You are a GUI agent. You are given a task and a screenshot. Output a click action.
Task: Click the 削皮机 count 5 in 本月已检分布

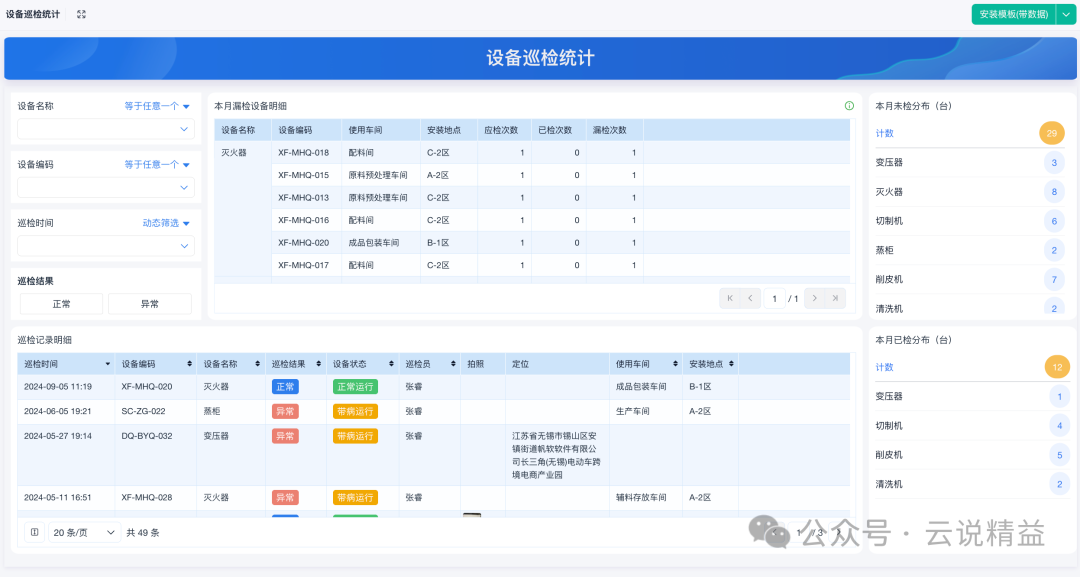click(1059, 455)
